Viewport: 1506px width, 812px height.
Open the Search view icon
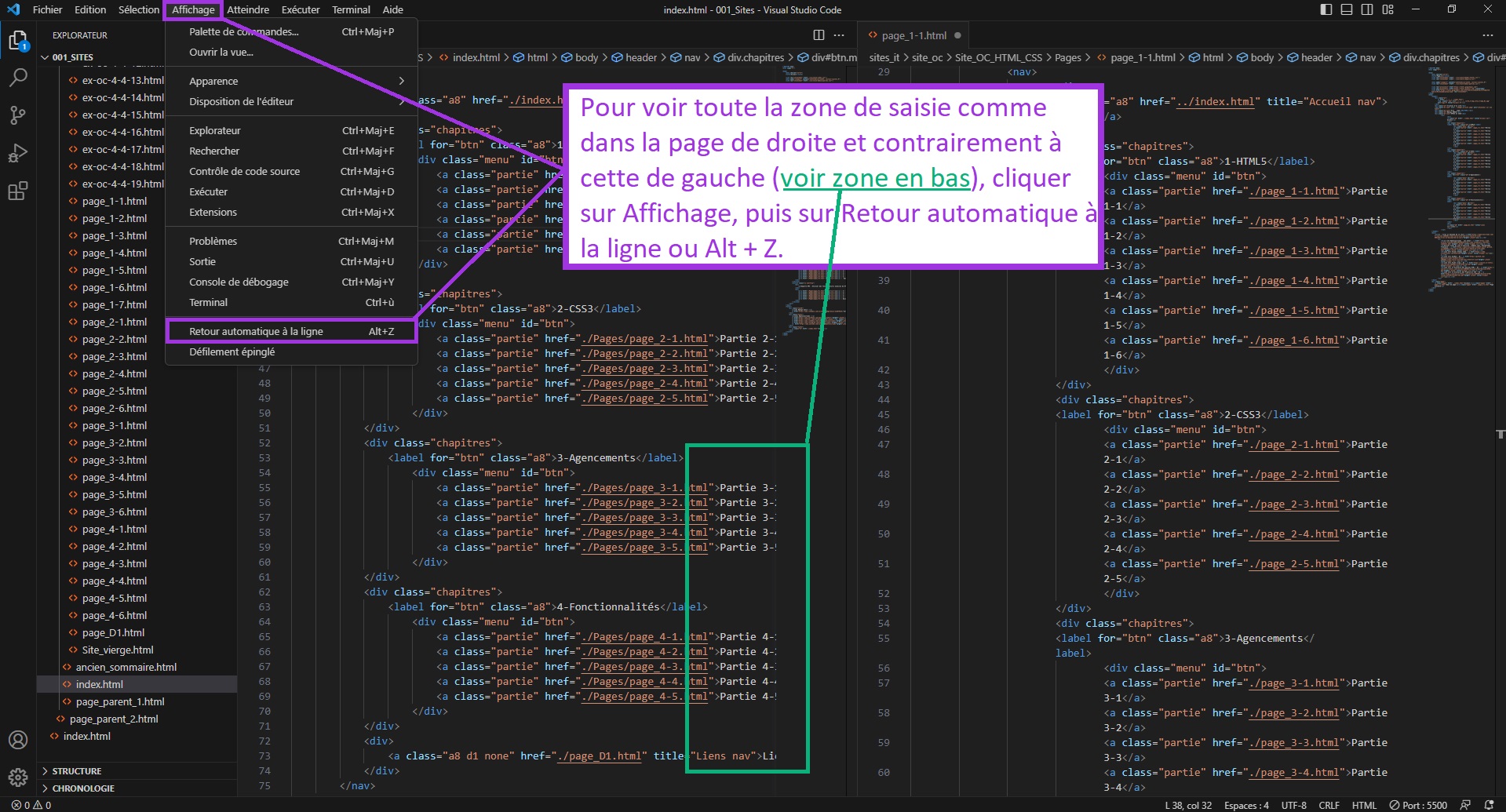[x=18, y=78]
